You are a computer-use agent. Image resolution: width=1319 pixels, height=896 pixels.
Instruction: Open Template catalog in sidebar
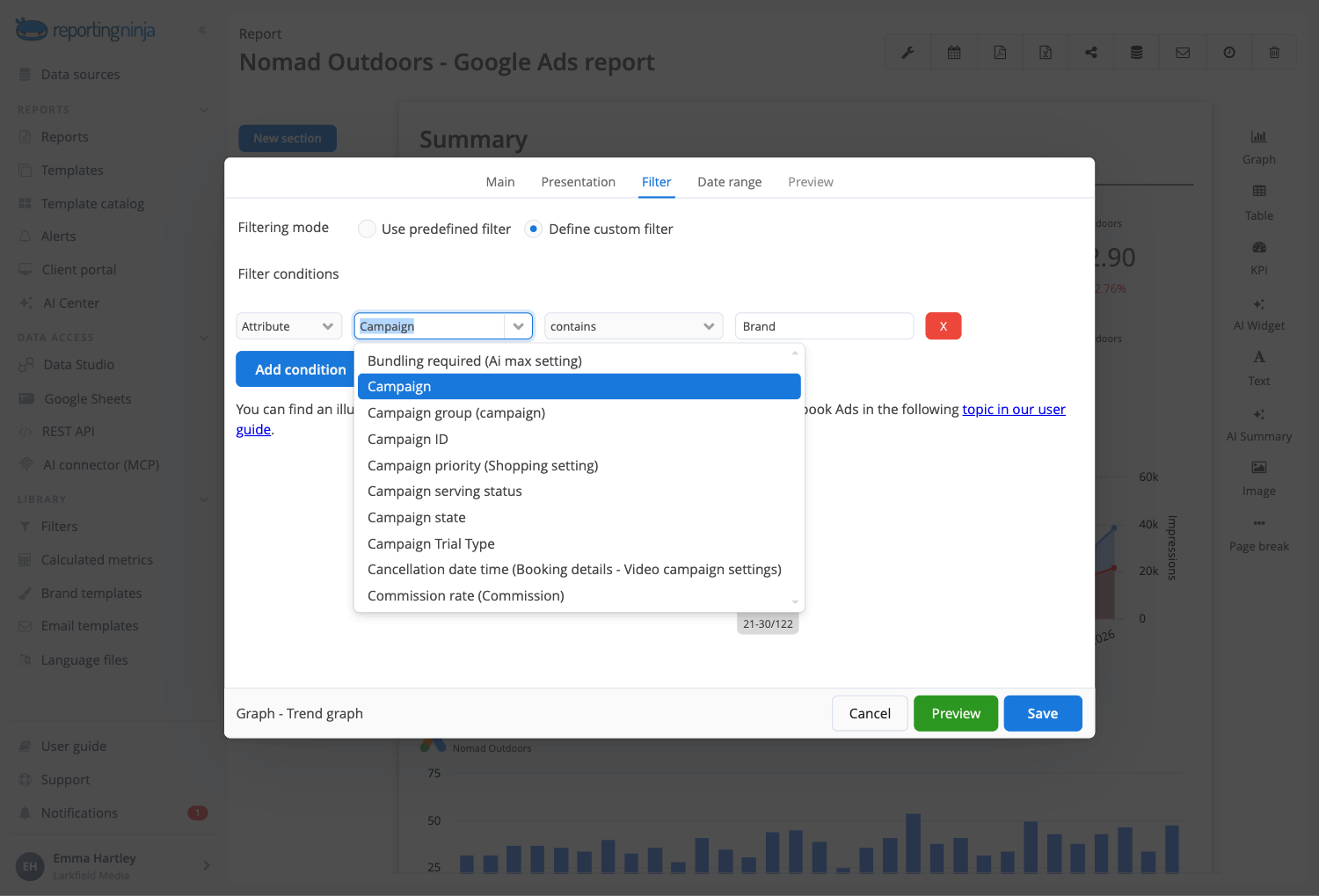[x=81, y=204]
